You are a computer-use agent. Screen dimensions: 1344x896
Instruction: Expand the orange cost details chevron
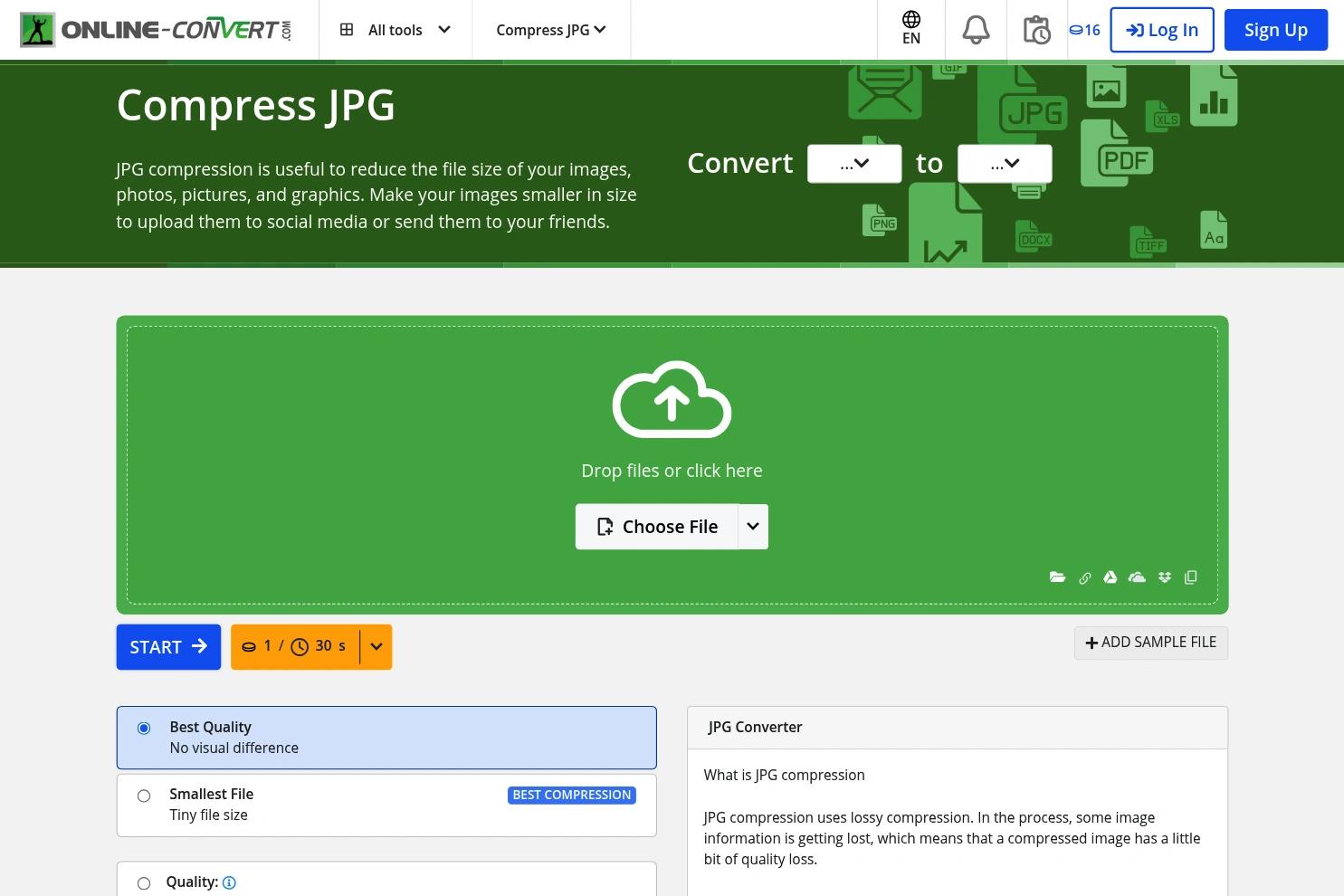(x=377, y=646)
